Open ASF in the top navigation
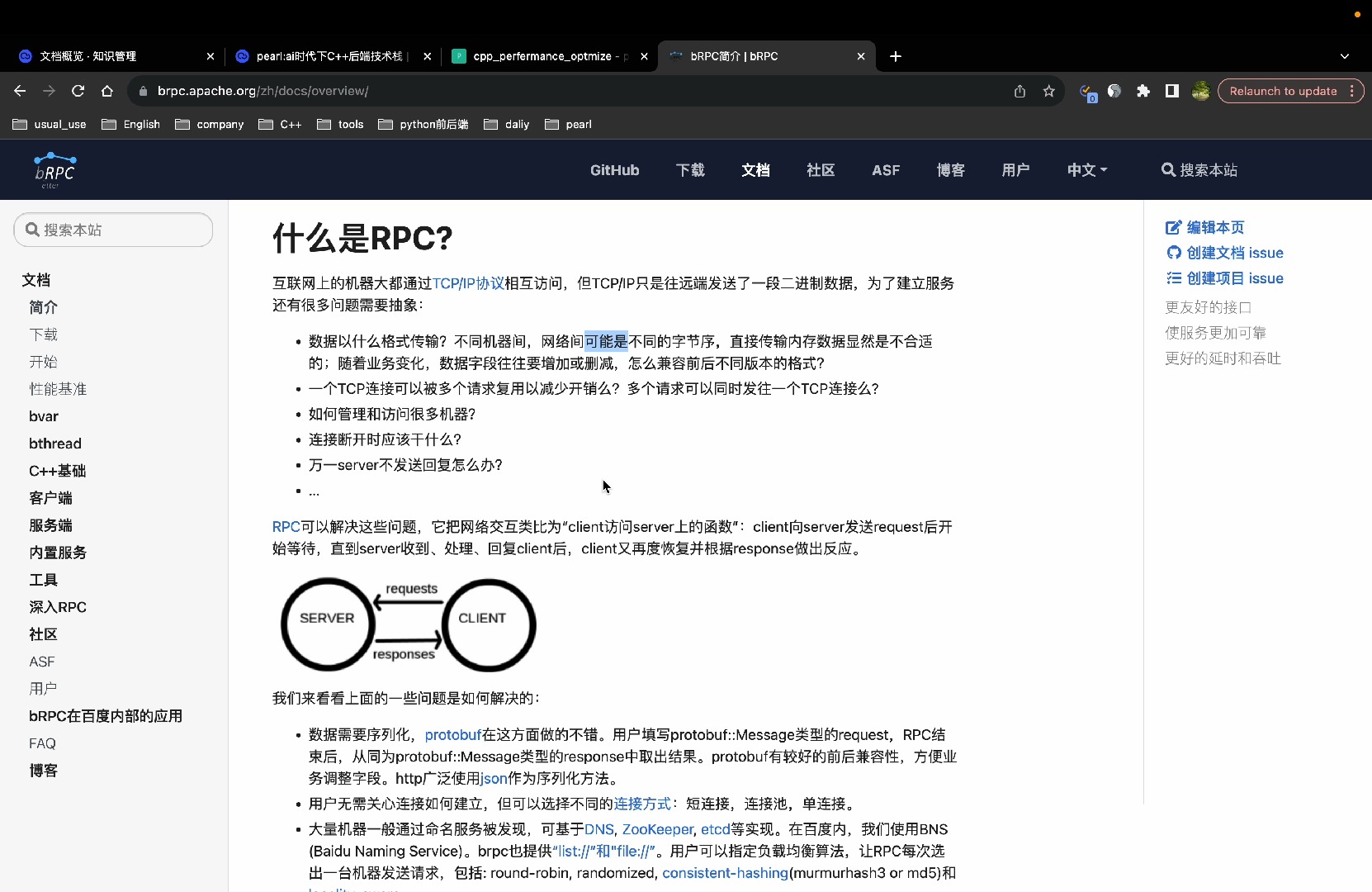 886,170
